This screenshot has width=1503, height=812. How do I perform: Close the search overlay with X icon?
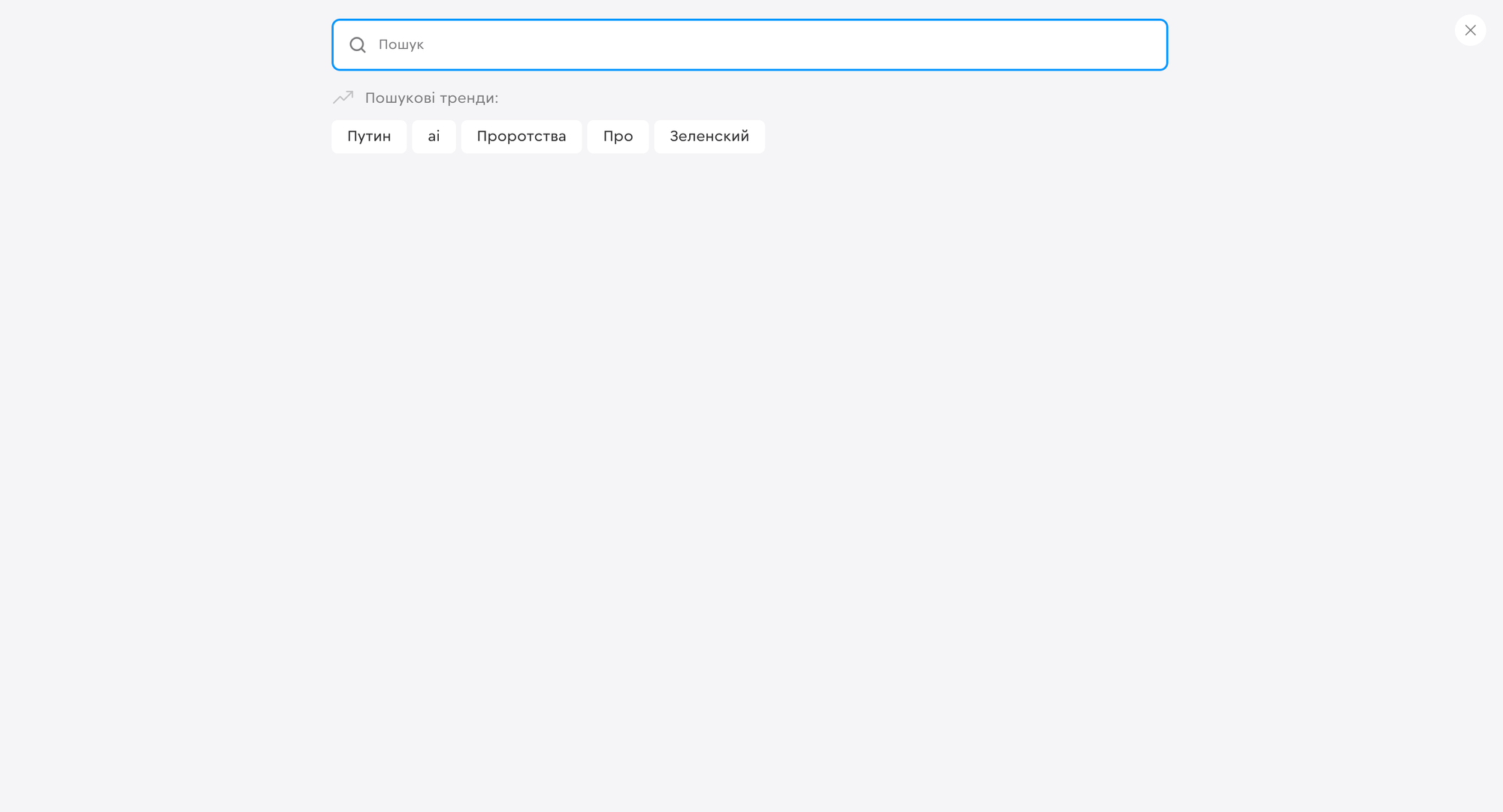tap(1470, 30)
